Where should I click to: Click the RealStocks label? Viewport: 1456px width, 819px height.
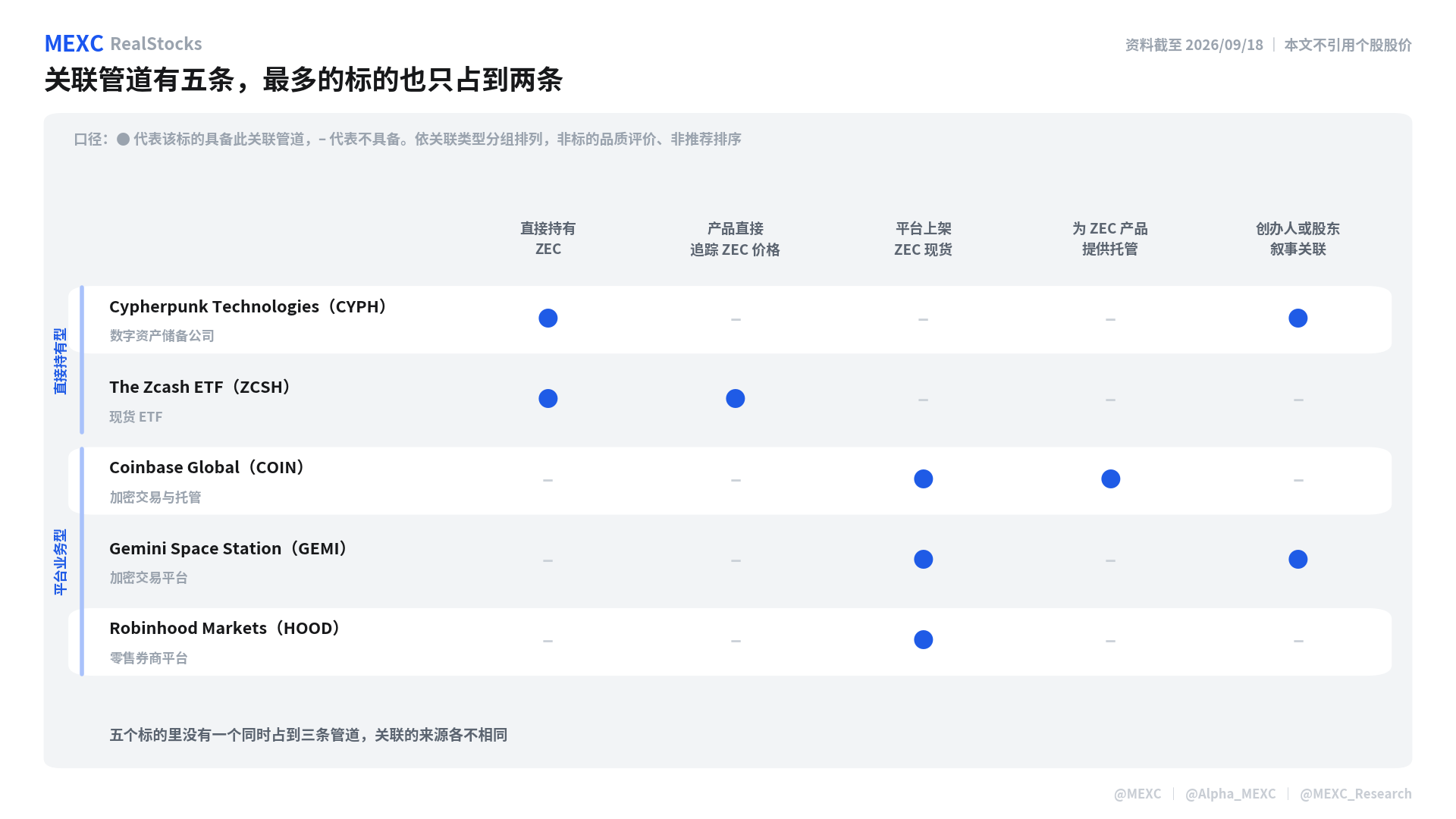pos(156,44)
